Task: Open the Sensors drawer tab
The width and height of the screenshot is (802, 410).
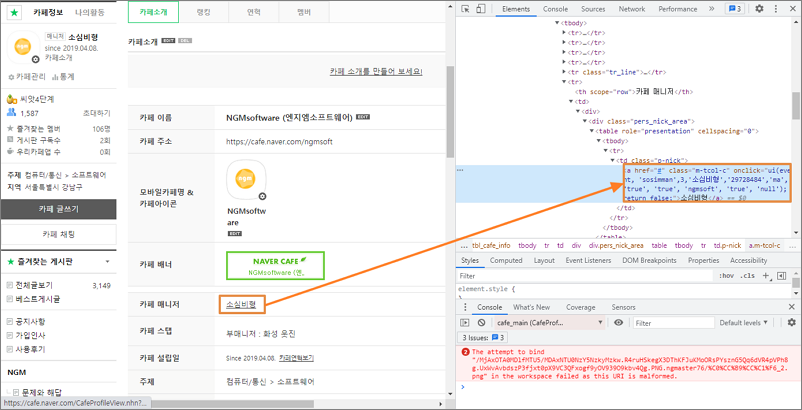Action: coord(623,307)
